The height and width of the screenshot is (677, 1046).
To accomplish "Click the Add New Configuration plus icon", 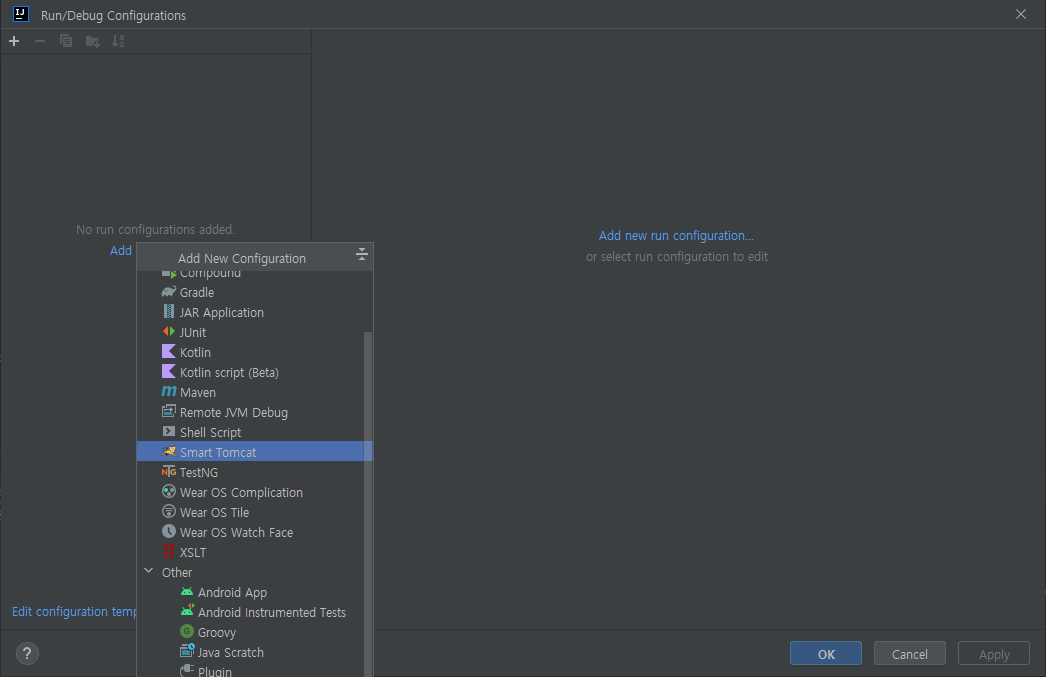I will (x=14, y=41).
